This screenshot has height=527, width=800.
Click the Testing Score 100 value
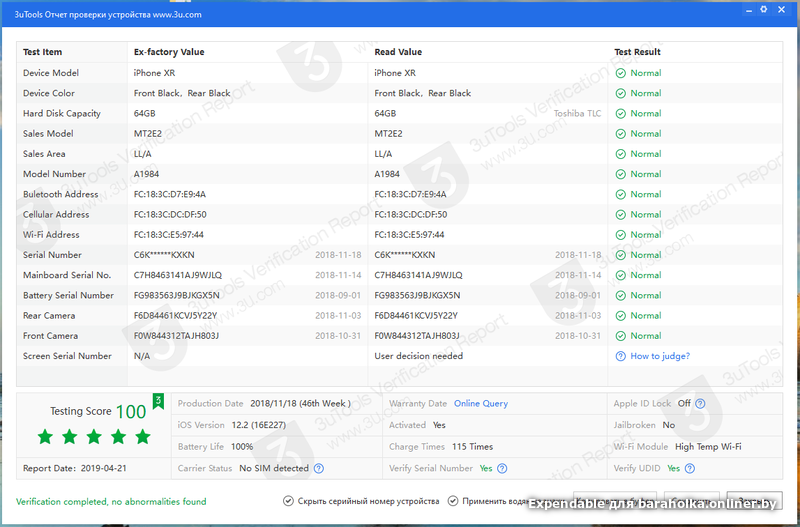131,412
